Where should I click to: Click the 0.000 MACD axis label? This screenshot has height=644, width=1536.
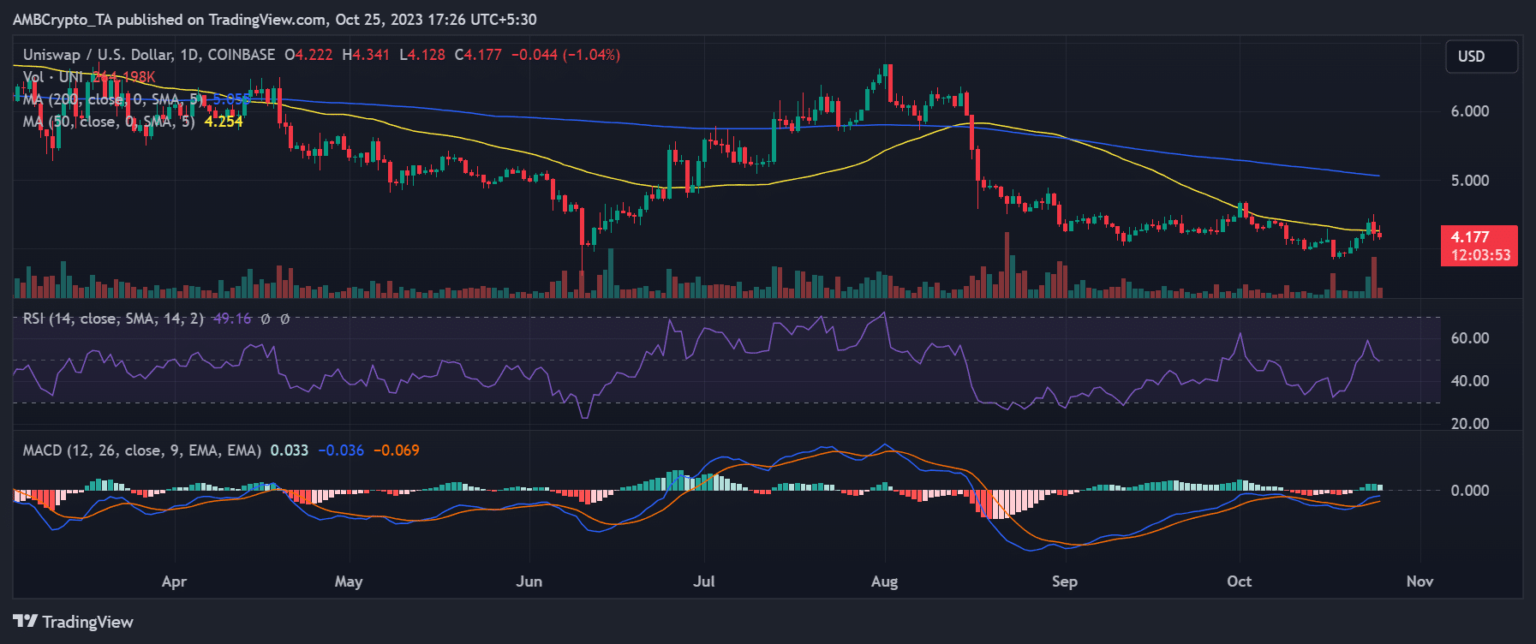coord(1467,490)
